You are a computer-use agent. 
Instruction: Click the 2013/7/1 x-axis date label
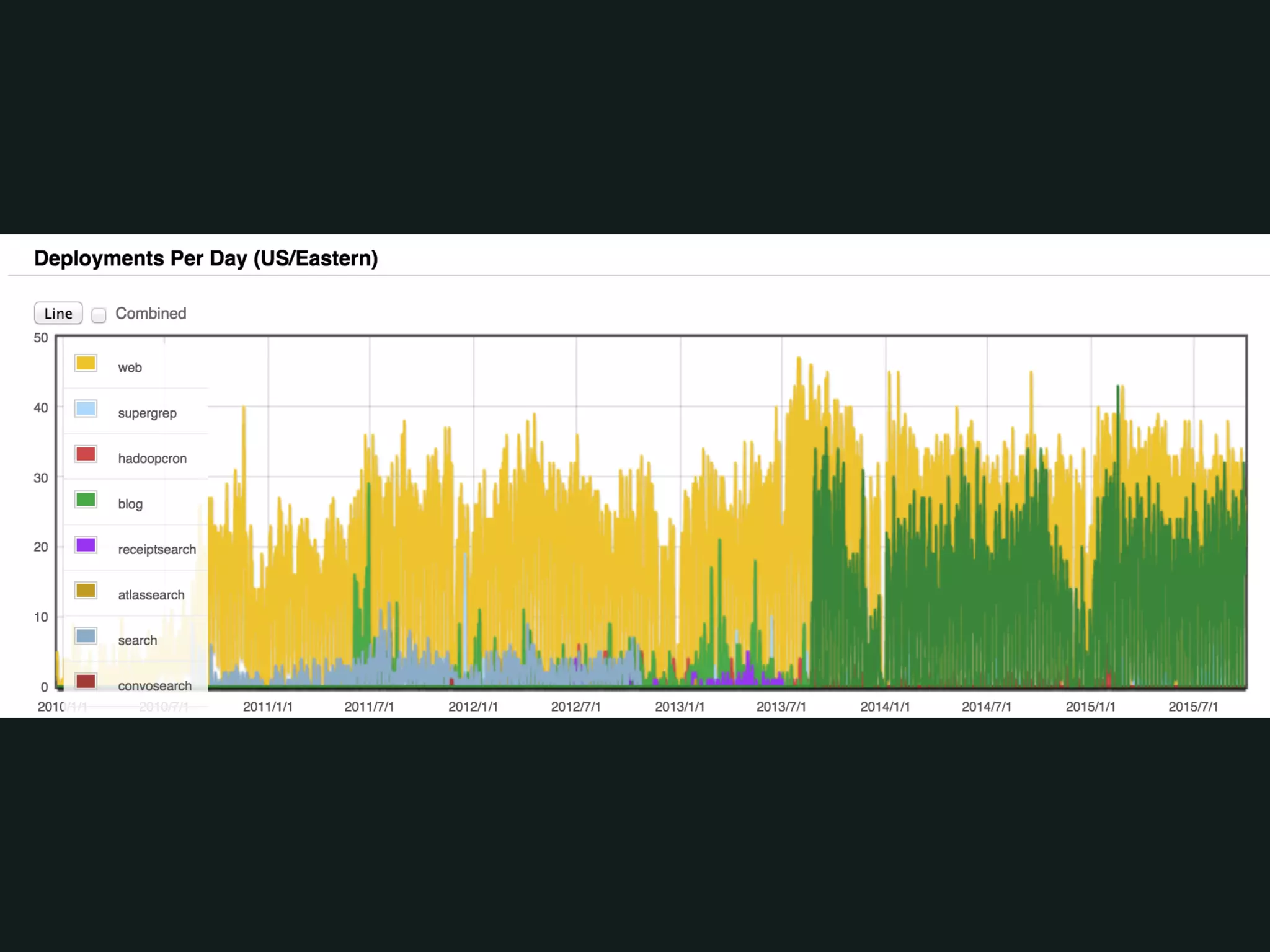[x=781, y=707]
